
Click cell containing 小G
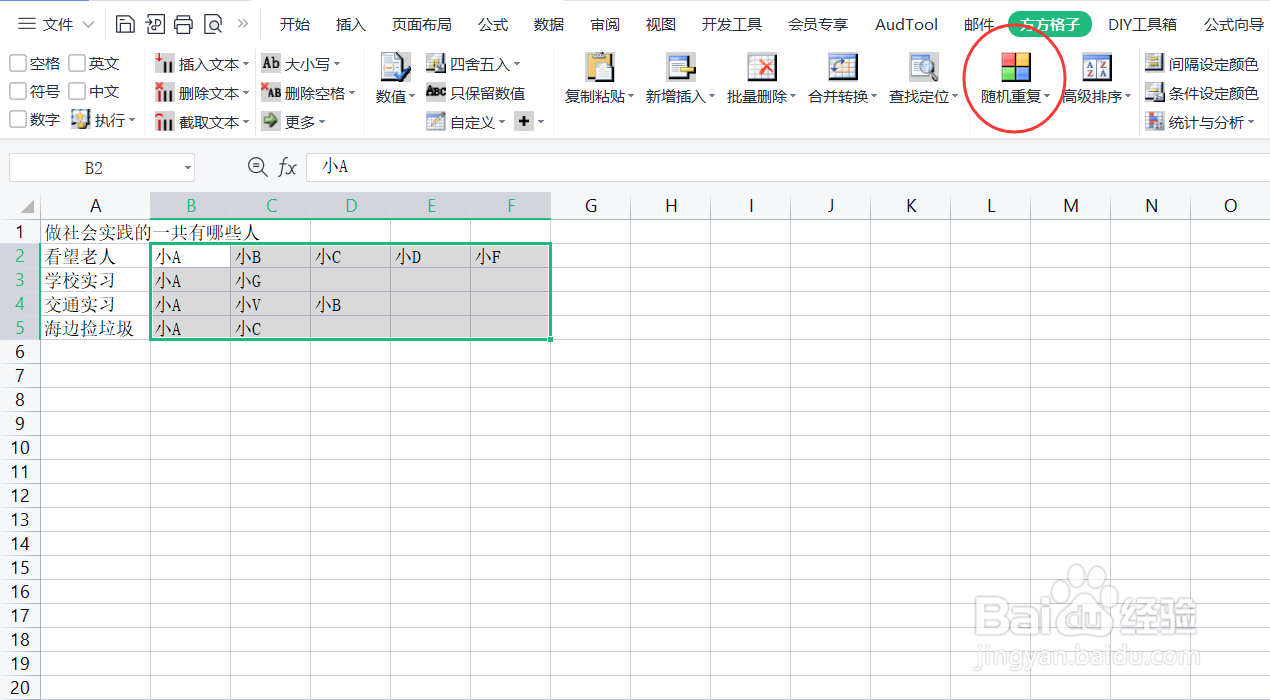(x=271, y=280)
